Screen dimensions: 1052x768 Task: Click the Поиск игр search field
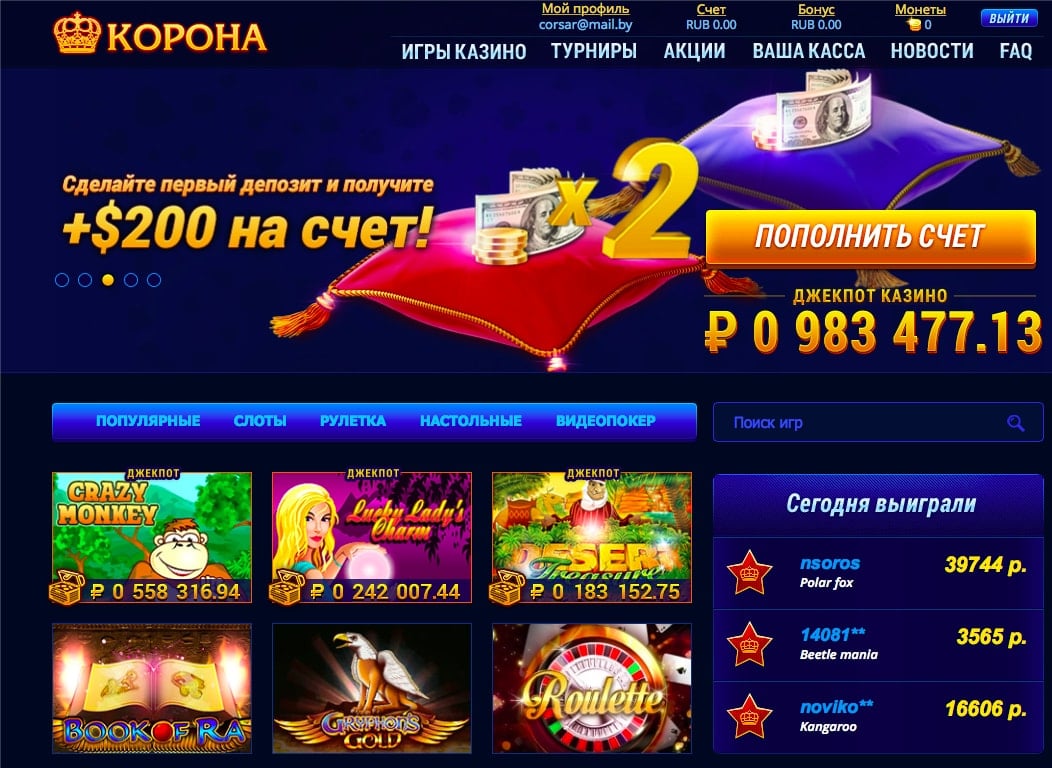[x=878, y=423]
